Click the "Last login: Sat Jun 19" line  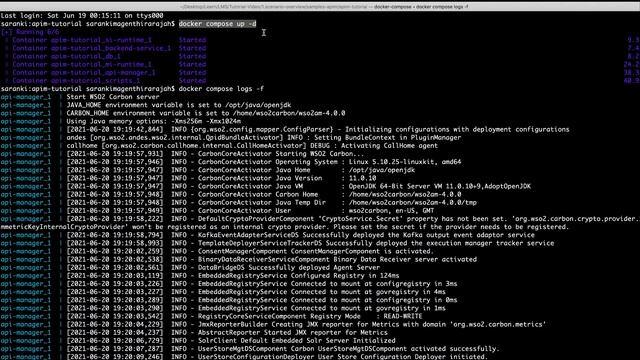(x=82, y=16)
